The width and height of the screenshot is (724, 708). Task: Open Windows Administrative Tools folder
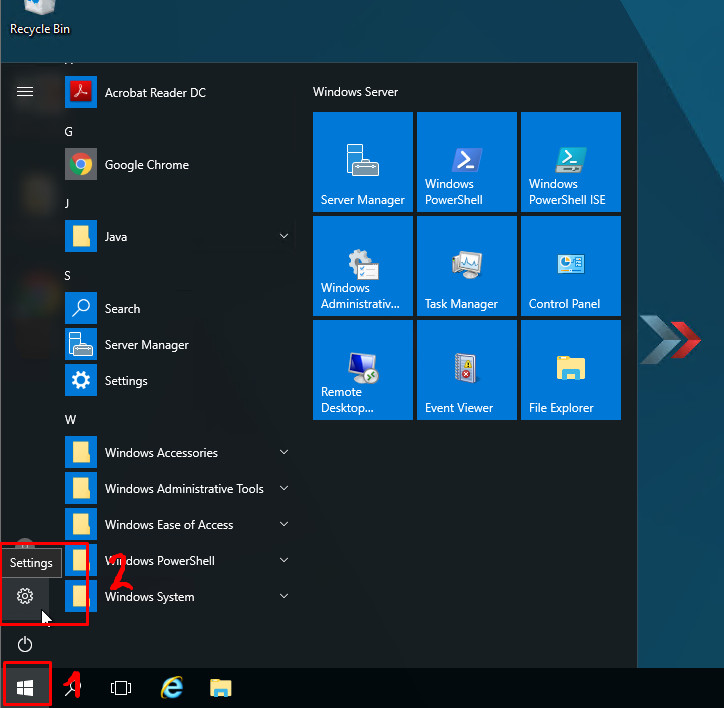pyautogui.click(x=178, y=489)
